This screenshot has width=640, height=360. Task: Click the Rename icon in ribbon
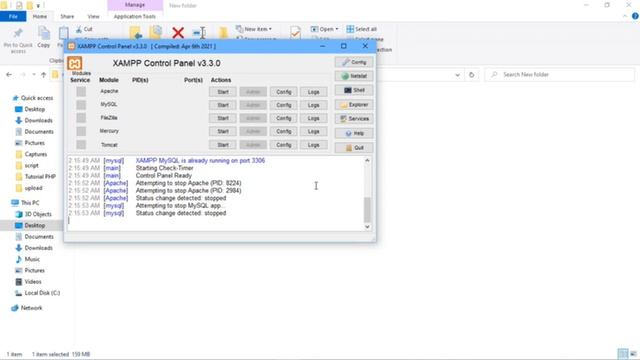[x=199, y=33]
